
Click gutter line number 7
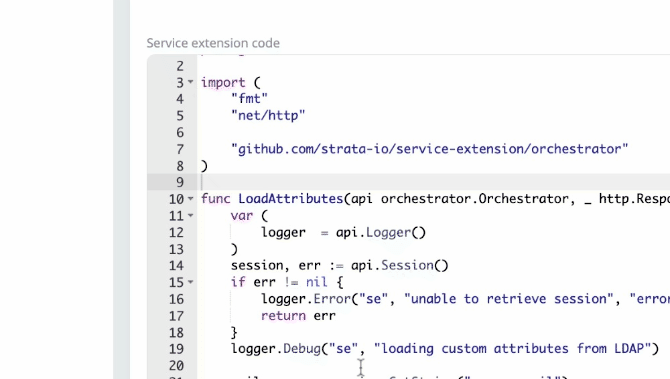(x=180, y=149)
